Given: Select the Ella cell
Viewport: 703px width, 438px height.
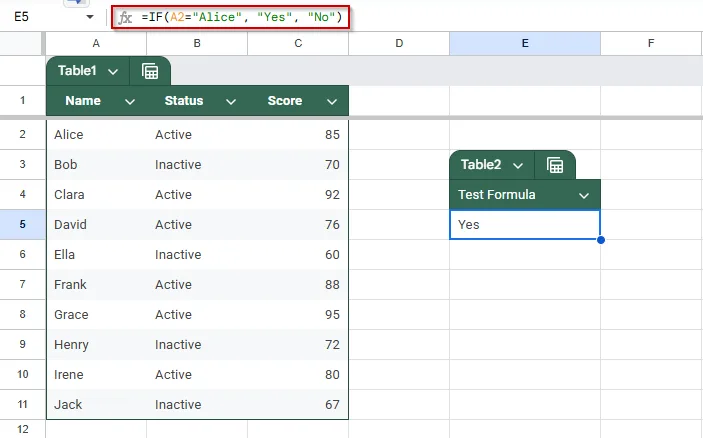Looking at the screenshot, I should pos(96,255).
